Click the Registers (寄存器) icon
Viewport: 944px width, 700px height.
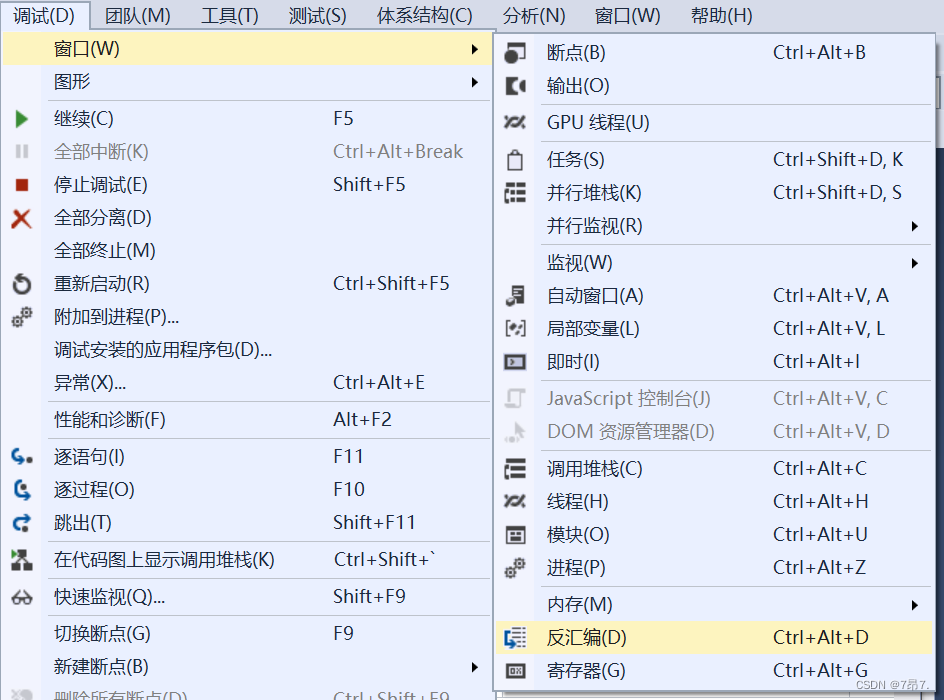515,671
